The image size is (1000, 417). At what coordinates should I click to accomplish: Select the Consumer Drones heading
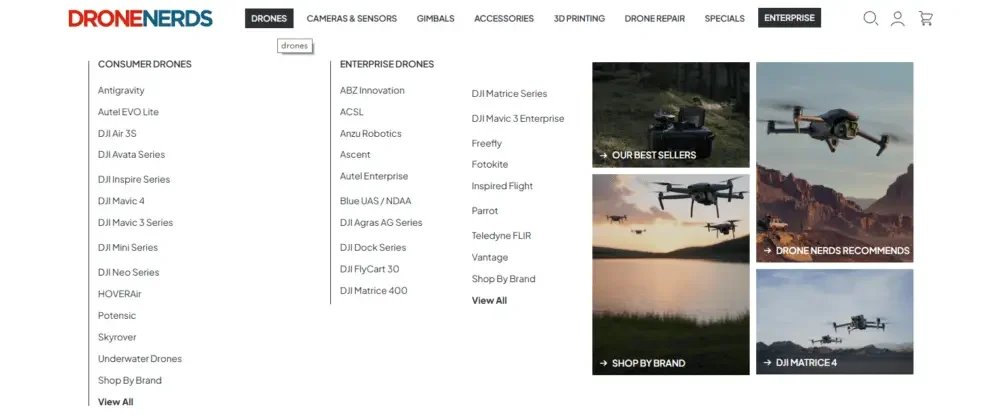click(x=145, y=64)
